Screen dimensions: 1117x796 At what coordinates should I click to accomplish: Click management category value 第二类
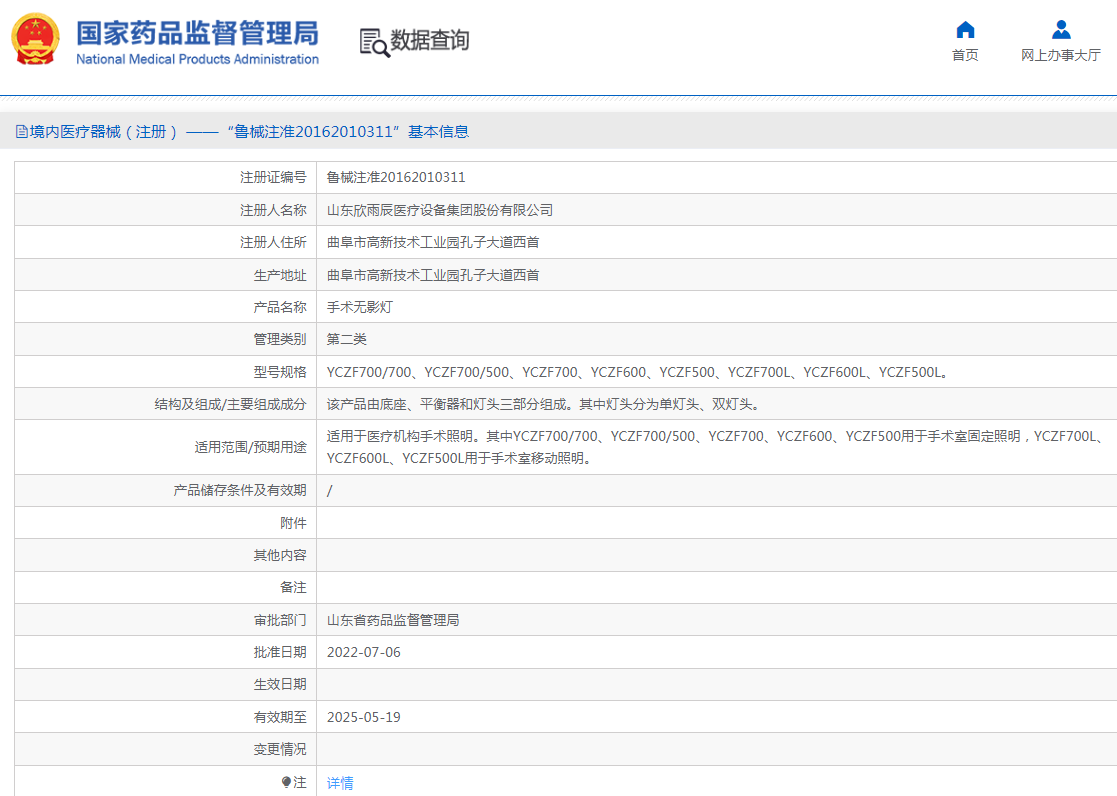[347, 340]
